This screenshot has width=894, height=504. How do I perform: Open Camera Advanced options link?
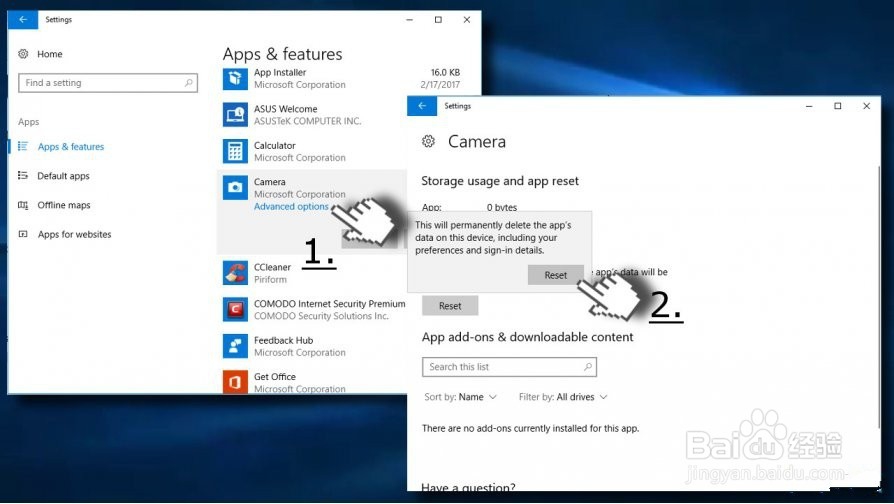click(291, 206)
